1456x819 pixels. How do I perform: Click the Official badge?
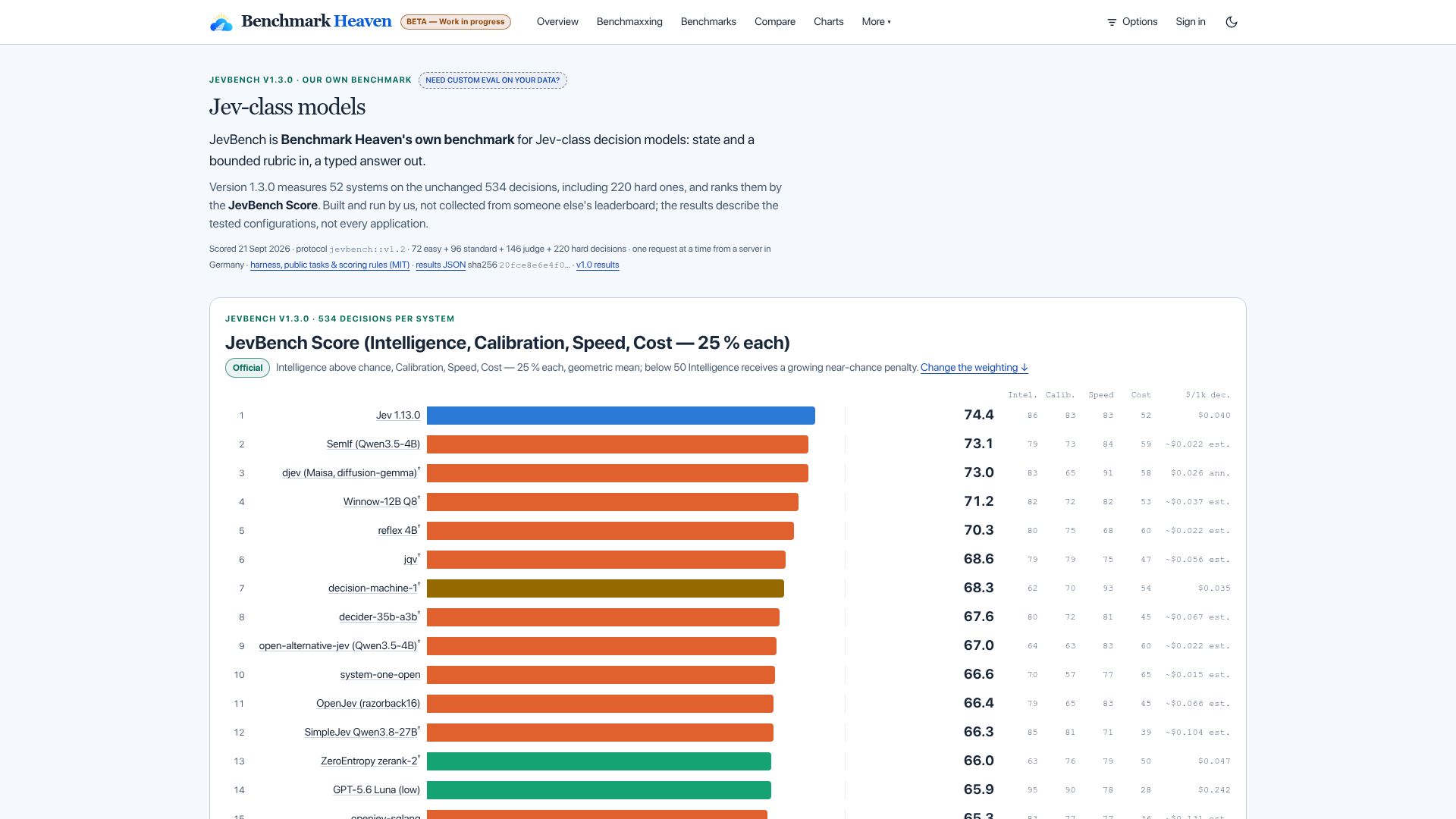[247, 368]
